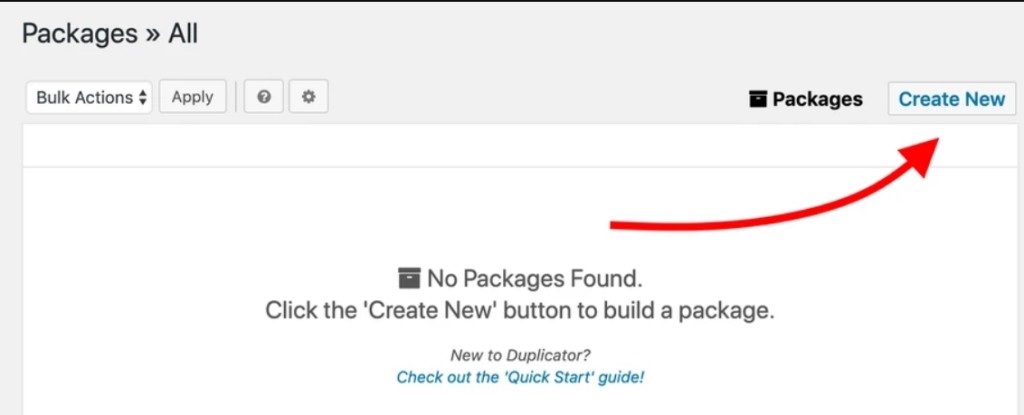Open help via question mark icon
This screenshot has height=415, width=1024.
(x=264, y=97)
